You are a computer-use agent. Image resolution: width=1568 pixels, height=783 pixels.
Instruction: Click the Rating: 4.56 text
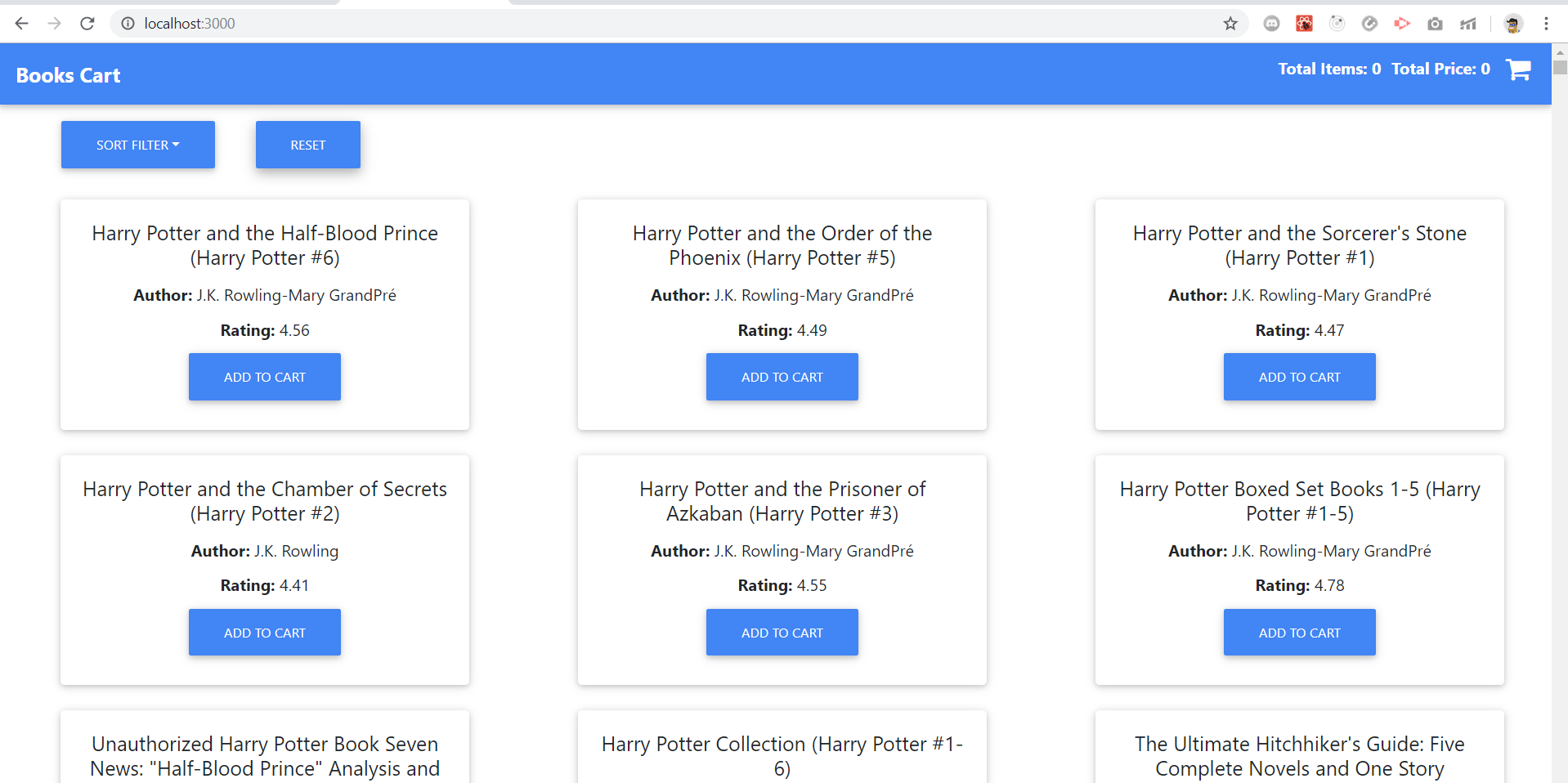(x=265, y=330)
